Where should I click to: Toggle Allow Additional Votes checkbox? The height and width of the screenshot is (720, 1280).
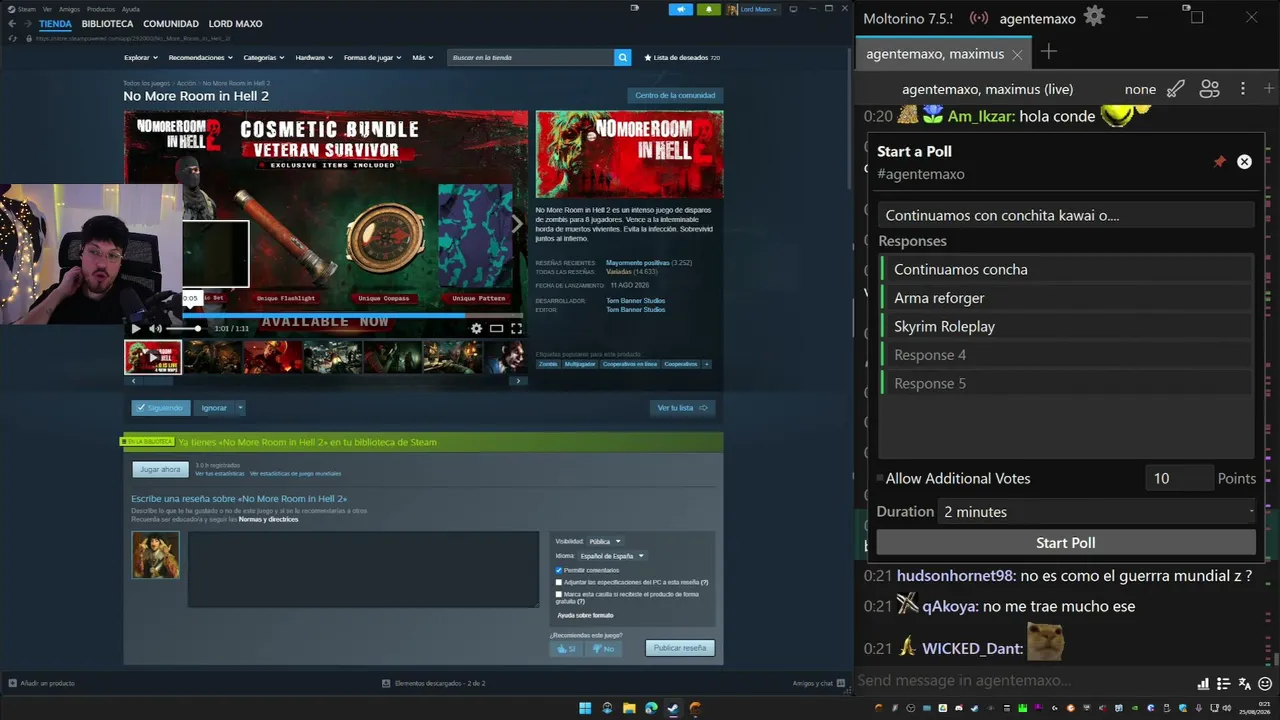click(880, 479)
